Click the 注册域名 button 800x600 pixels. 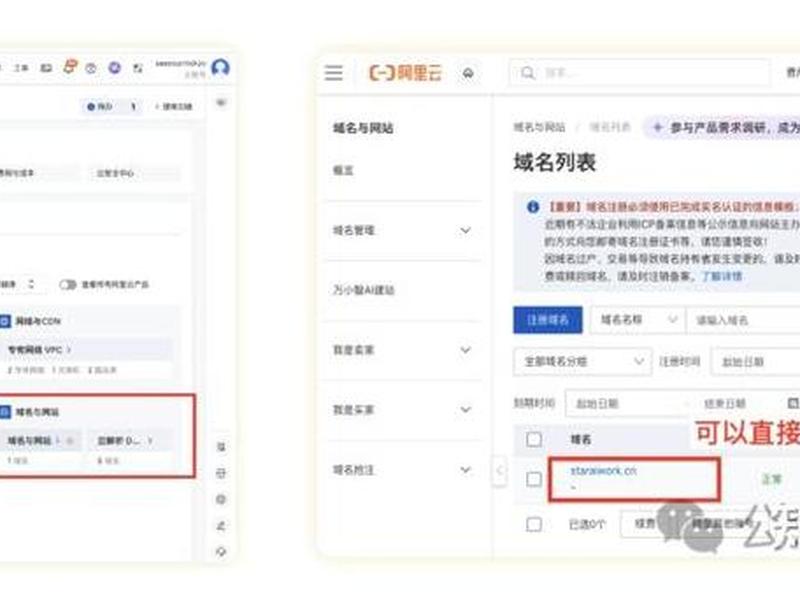[x=547, y=320]
